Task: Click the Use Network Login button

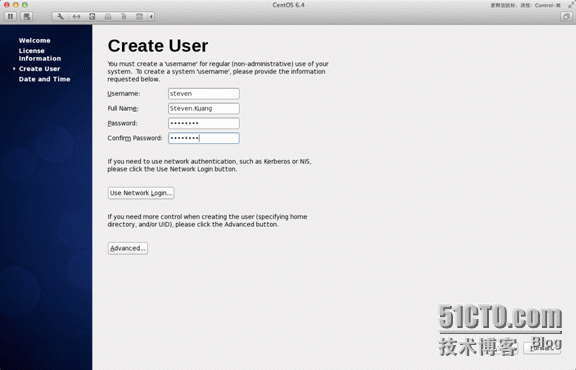Action: [141, 193]
